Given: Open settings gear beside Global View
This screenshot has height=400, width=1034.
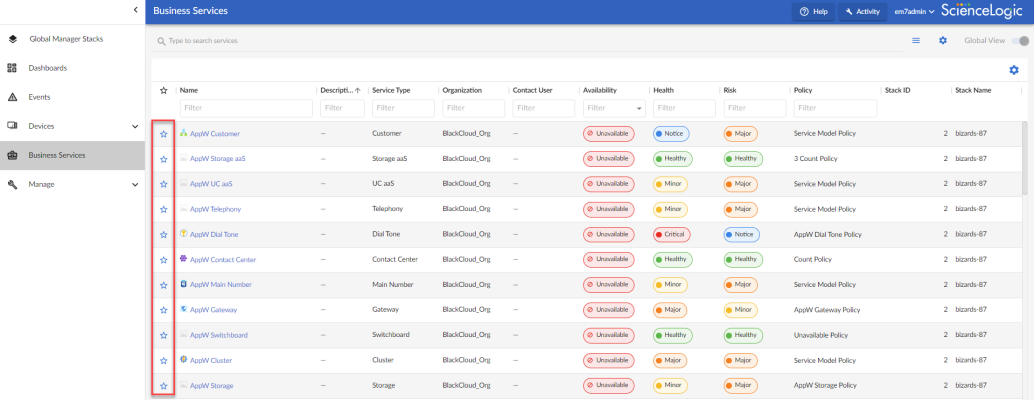Looking at the screenshot, I should coord(943,40).
